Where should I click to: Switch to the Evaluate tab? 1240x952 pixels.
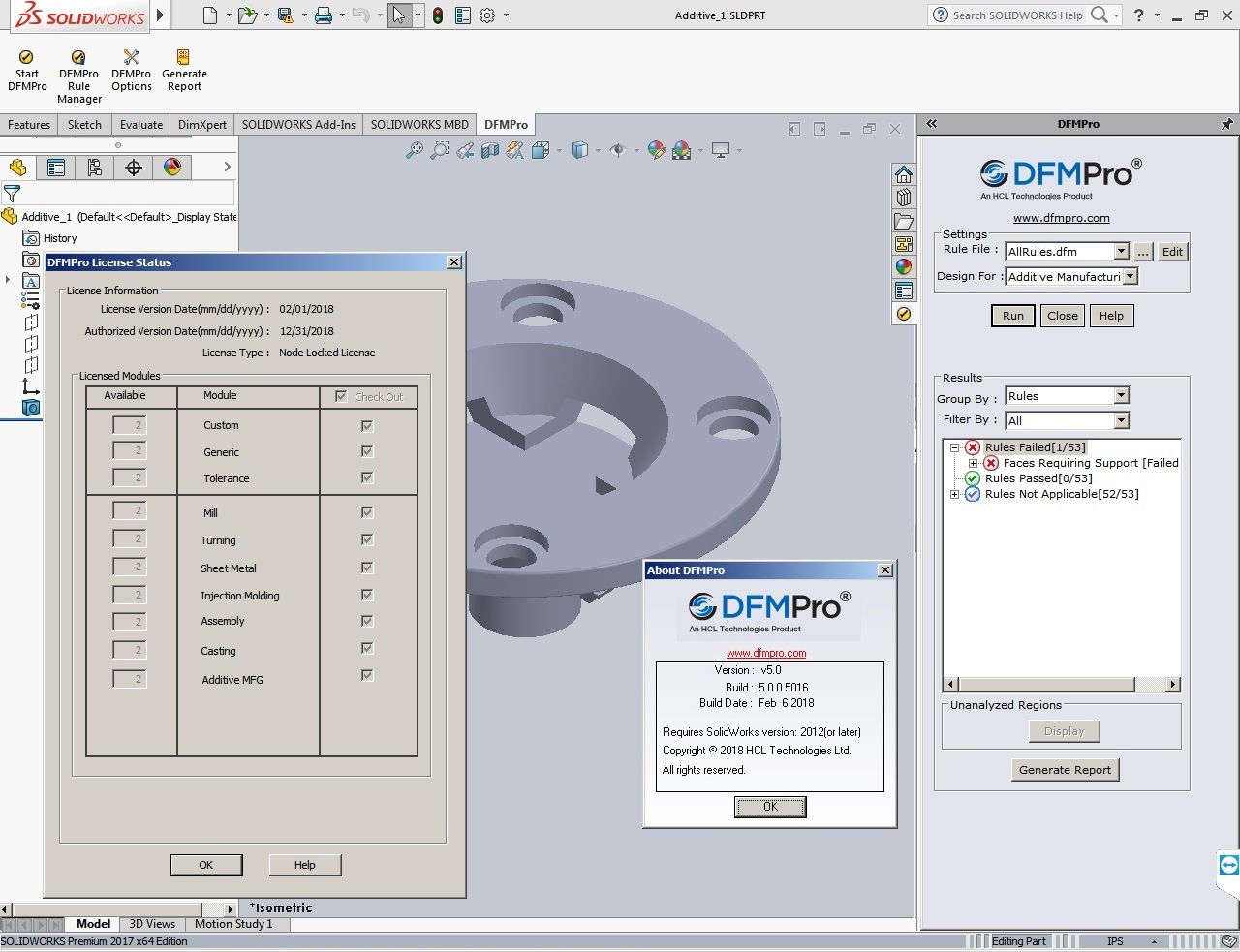141,124
